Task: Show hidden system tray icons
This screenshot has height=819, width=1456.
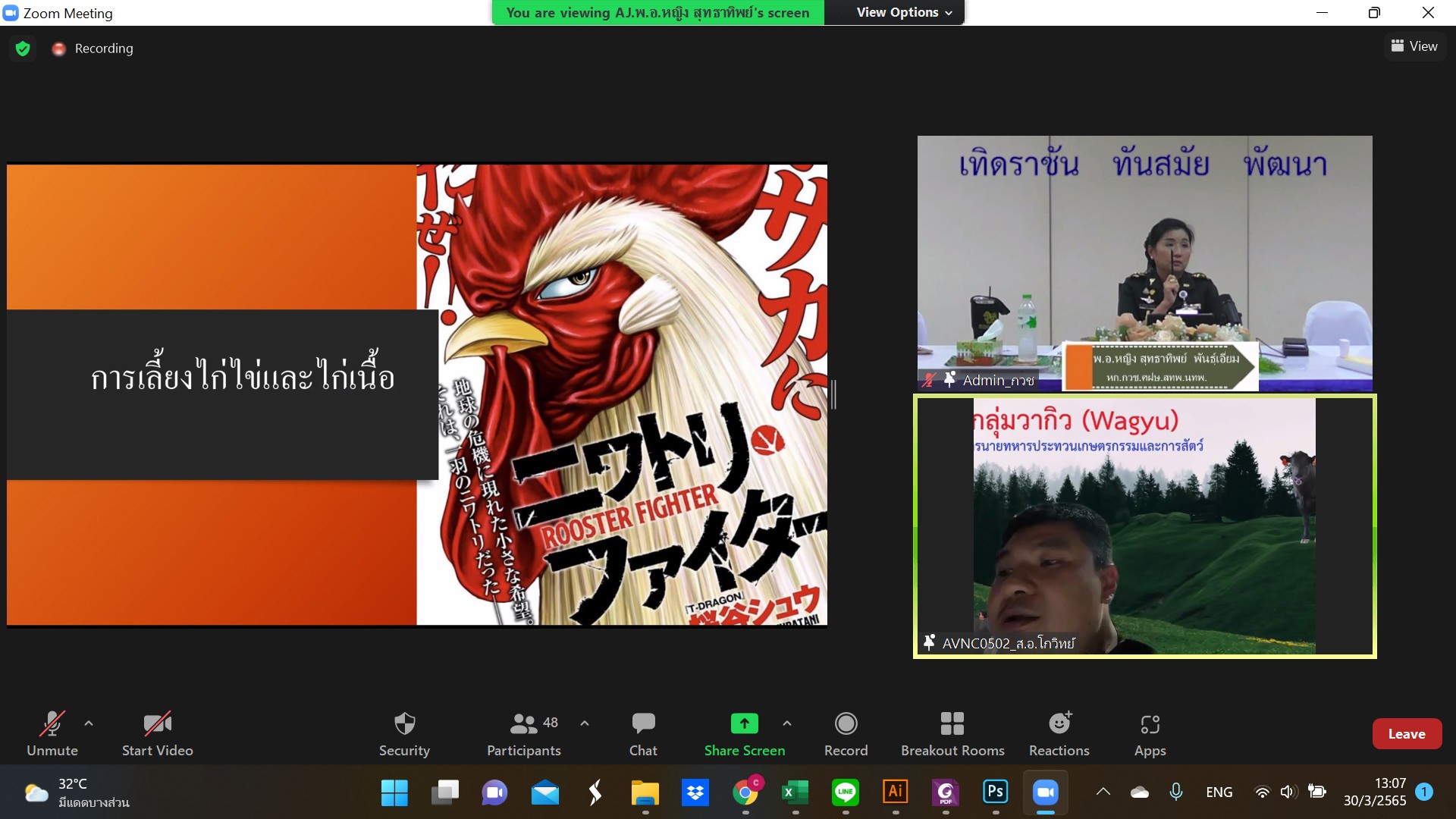Action: [1103, 792]
